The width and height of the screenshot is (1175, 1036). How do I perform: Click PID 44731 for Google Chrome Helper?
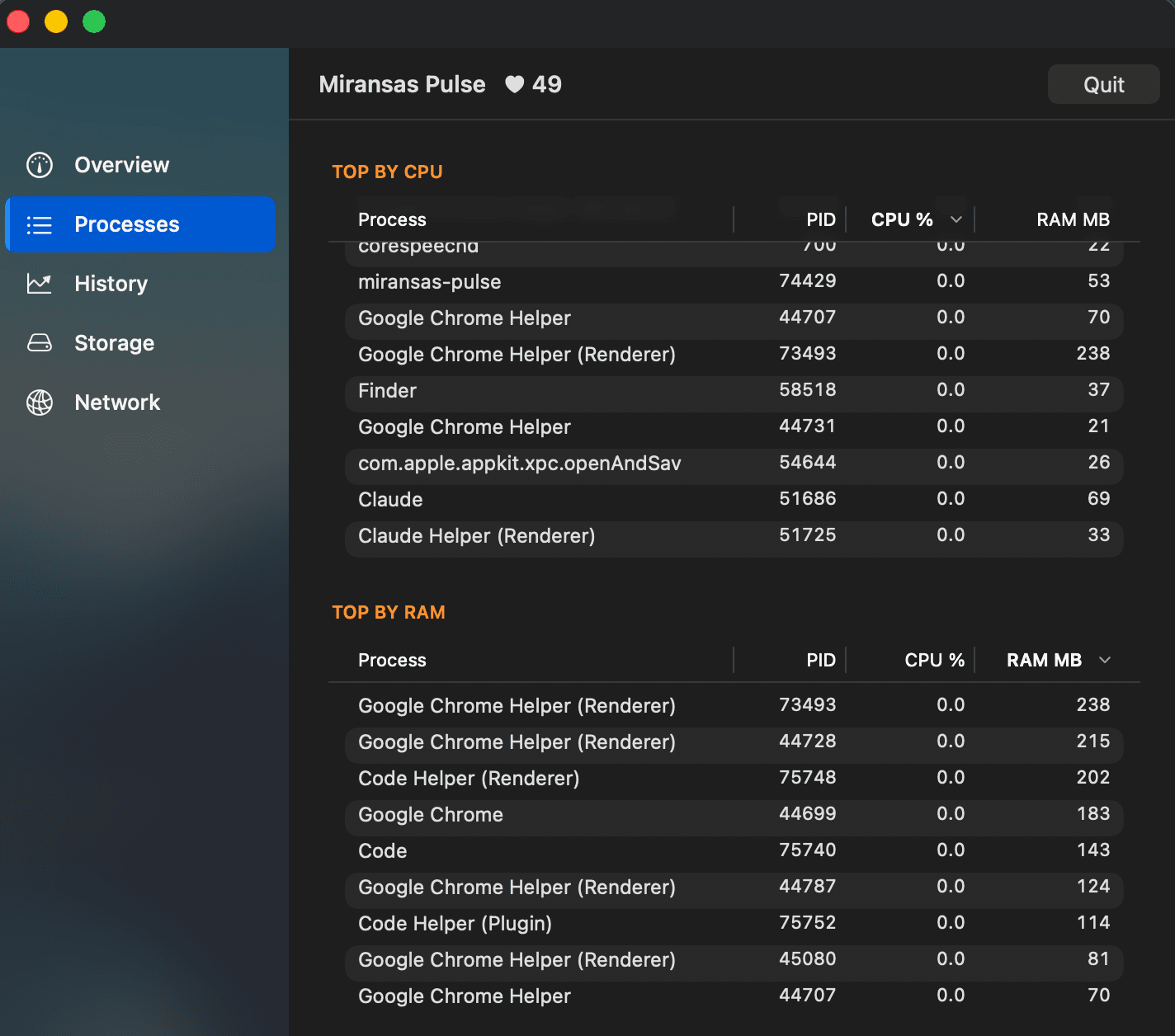tap(808, 426)
